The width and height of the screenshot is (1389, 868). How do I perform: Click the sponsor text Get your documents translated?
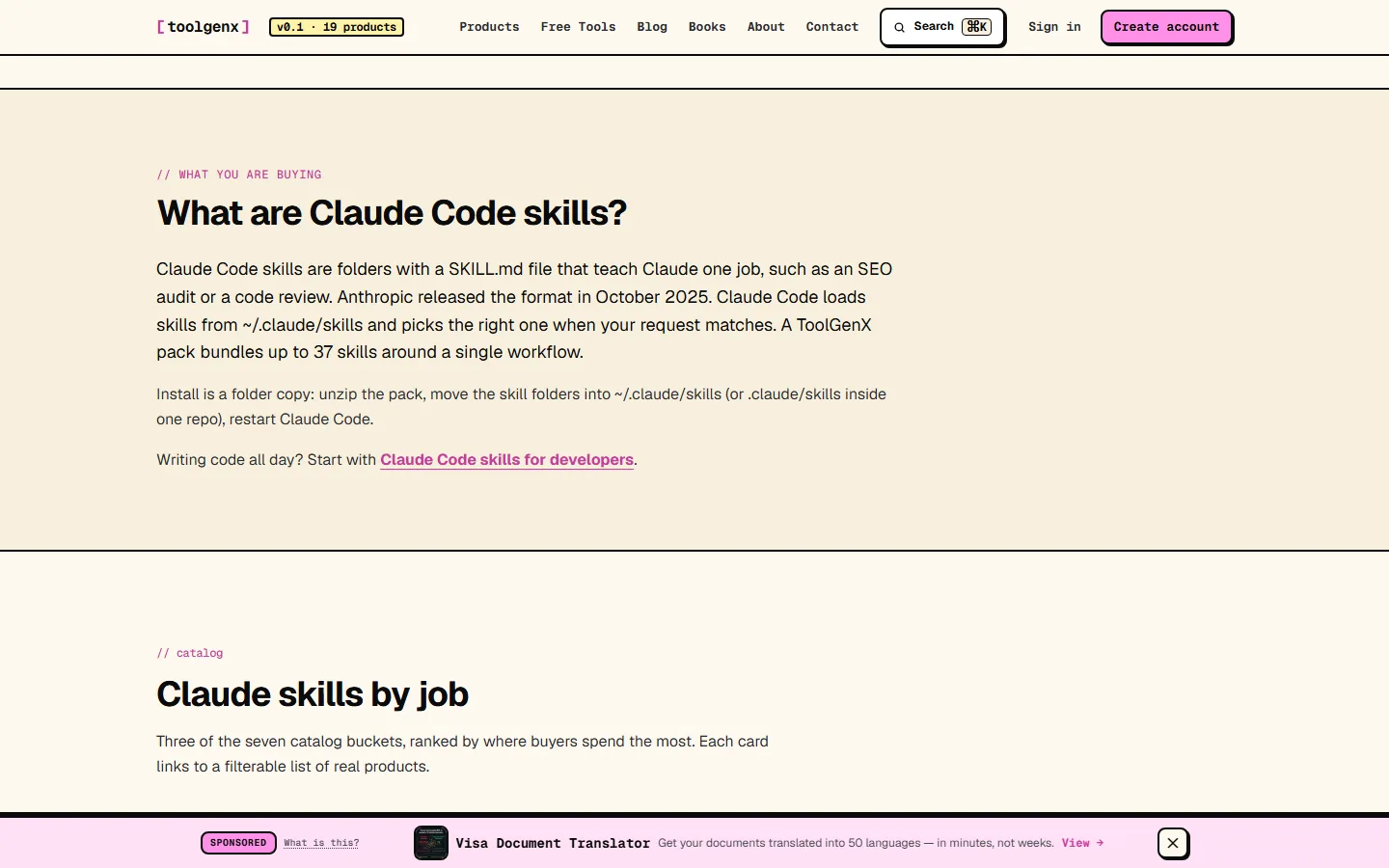click(856, 843)
